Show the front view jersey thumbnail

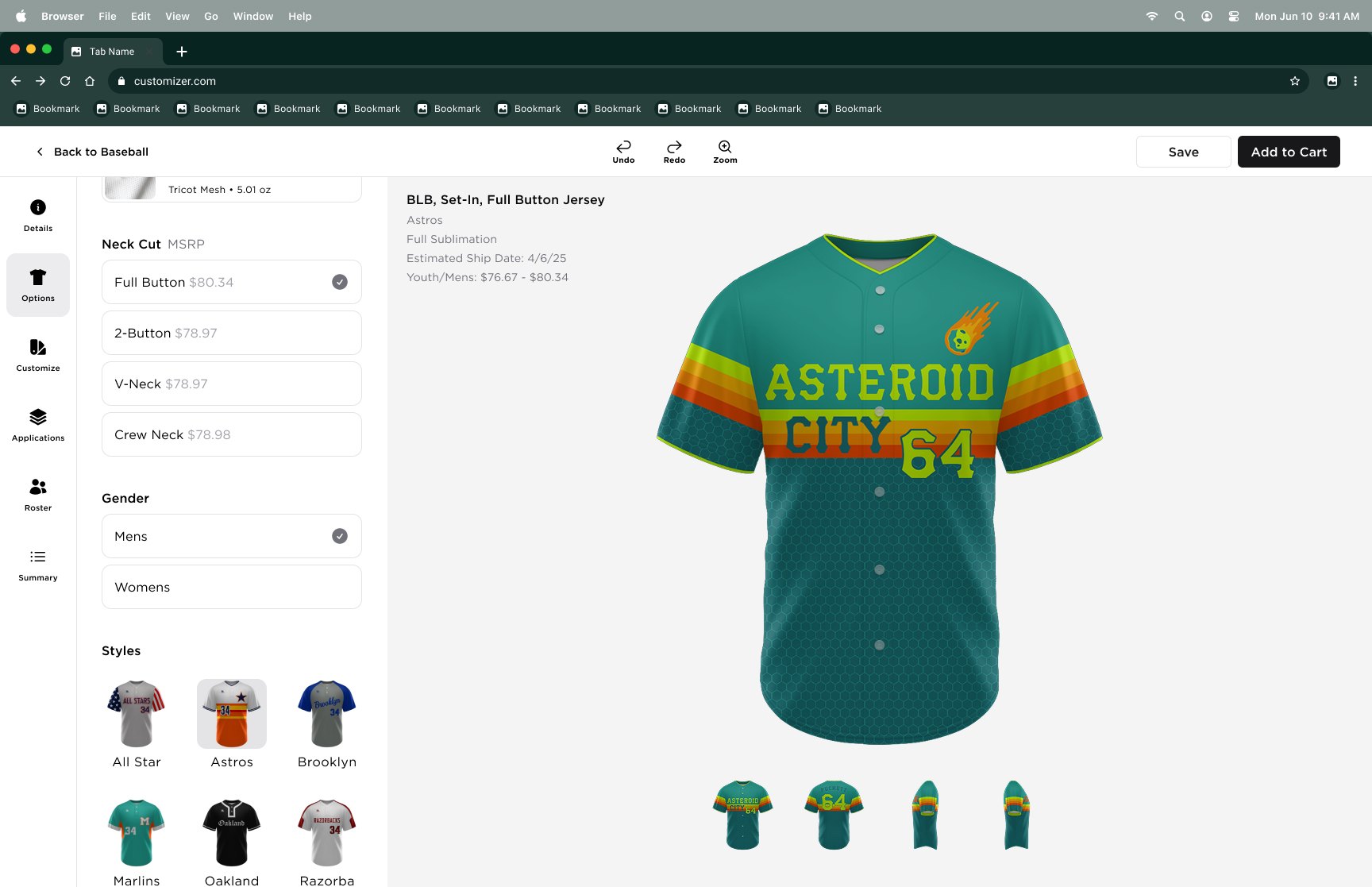743,815
